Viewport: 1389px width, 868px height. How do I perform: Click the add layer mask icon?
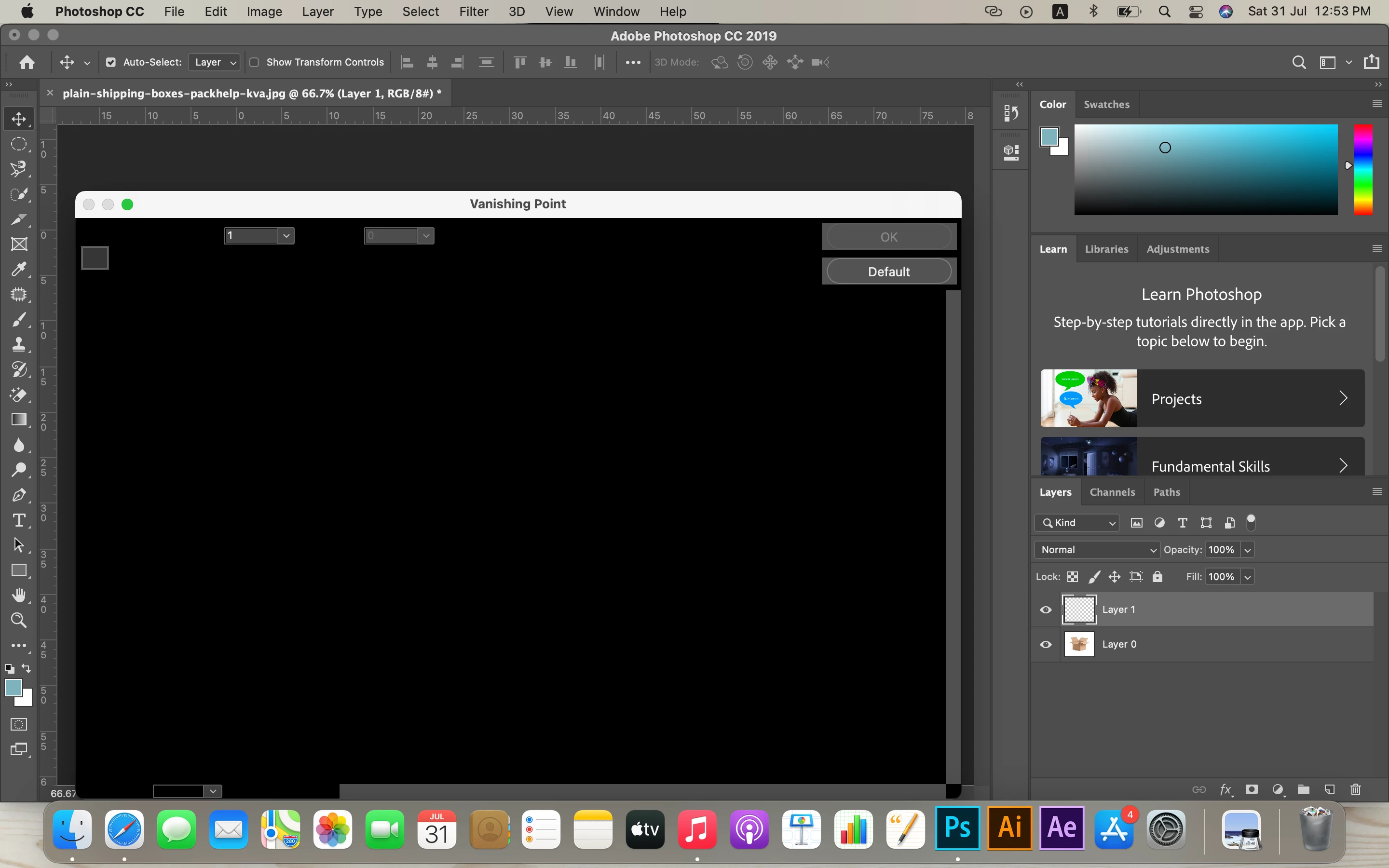pos(1251,789)
